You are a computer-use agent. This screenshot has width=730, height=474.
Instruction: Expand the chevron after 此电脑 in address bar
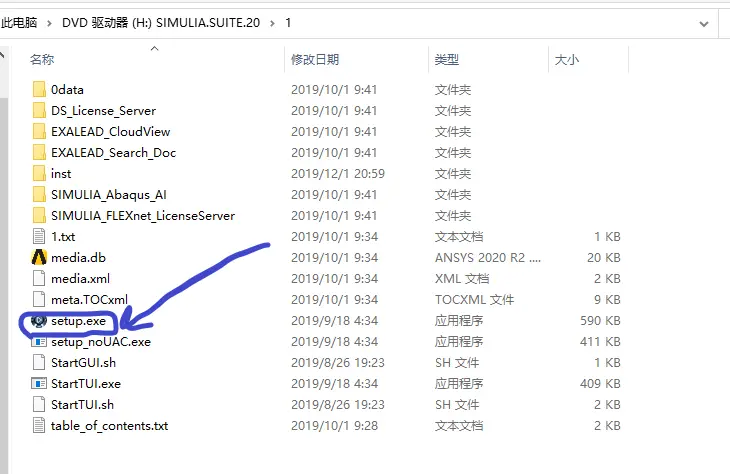coord(49,23)
